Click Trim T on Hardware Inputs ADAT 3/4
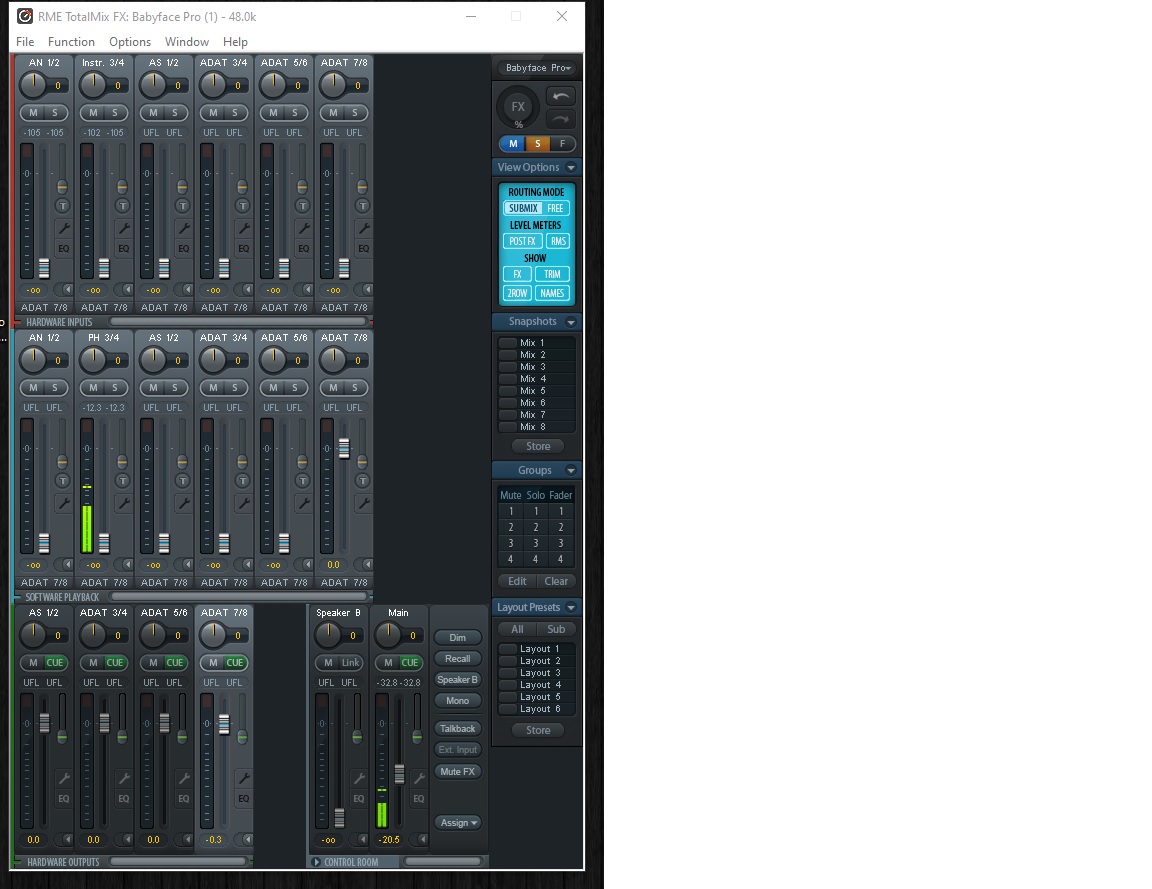The width and height of the screenshot is (1152, 889). tap(243, 206)
